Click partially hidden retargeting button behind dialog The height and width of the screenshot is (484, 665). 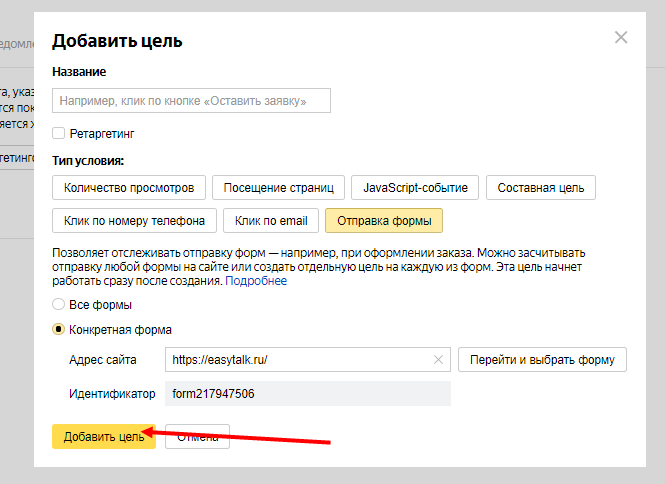pyautogui.click(x=16, y=158)
